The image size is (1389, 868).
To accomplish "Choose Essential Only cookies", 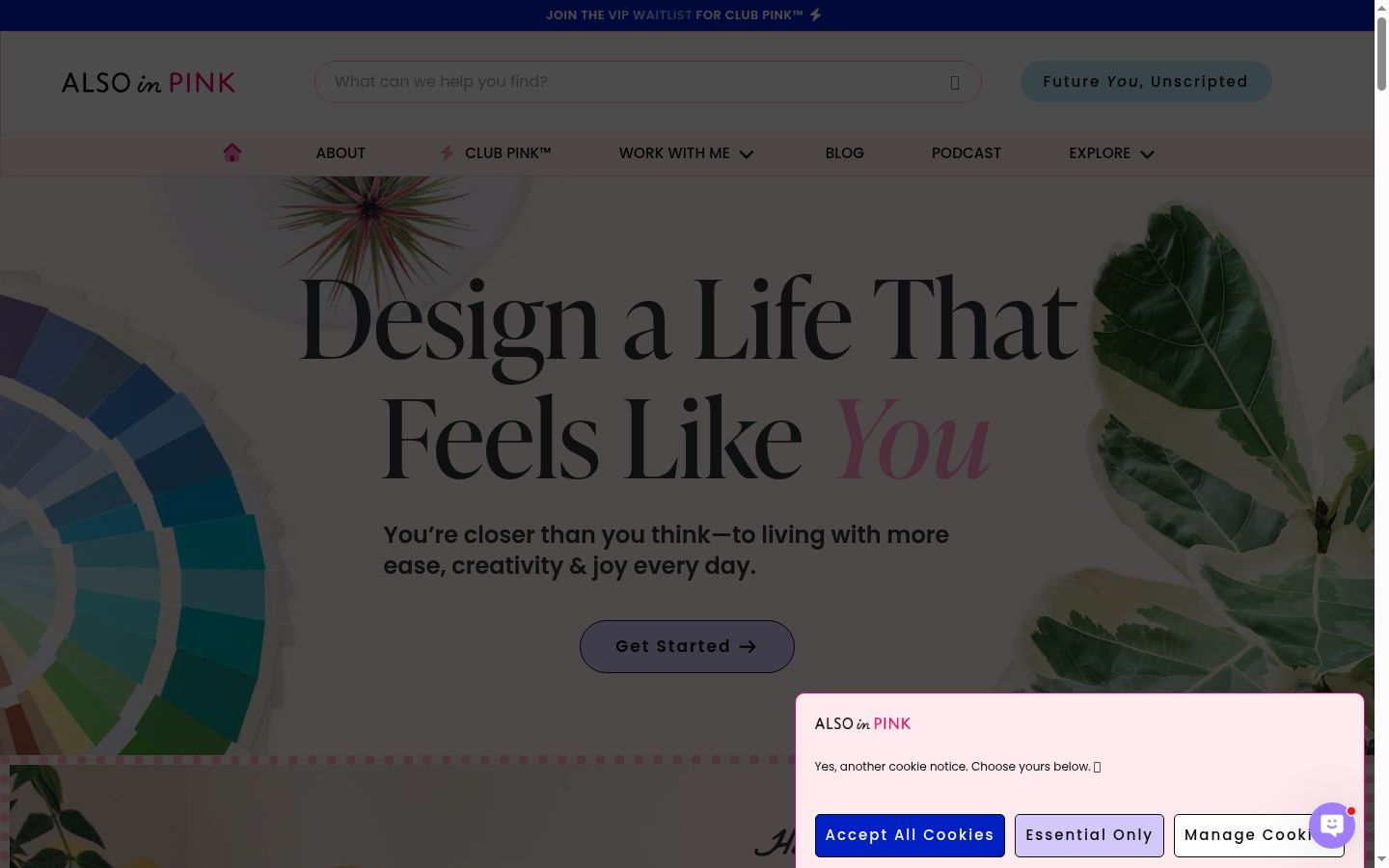I will [1089, 835].
